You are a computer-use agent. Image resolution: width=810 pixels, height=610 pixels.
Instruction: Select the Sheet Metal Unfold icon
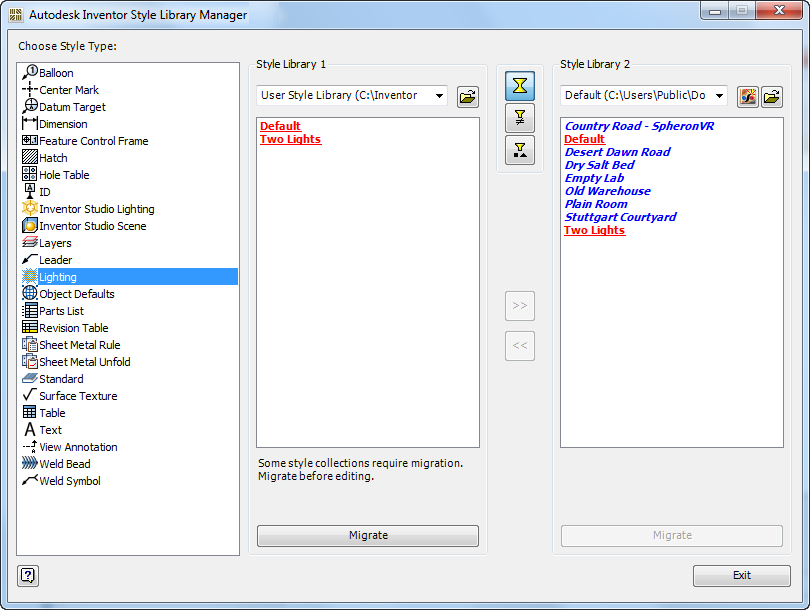pyautogui.click(x=30, y=362)
